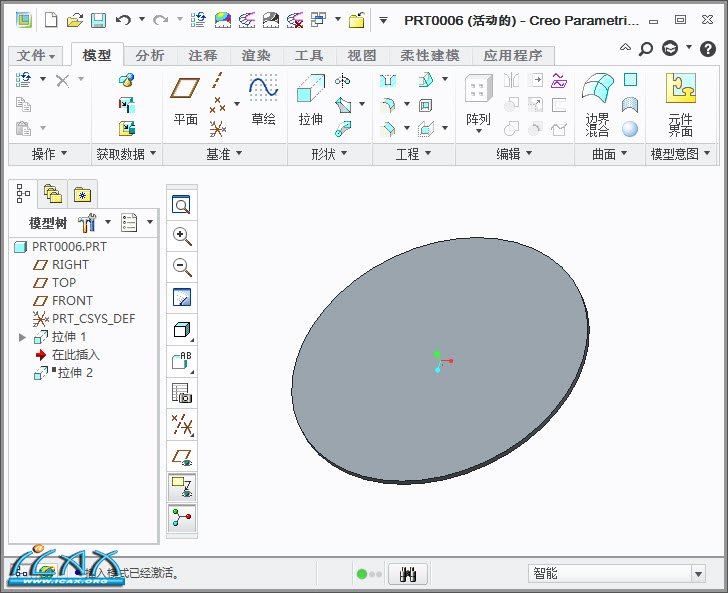Image resolution: width=728 pixels, height=593 pixels.
Task: Switch to the 分析 ribbon tab
Action: 150,56
